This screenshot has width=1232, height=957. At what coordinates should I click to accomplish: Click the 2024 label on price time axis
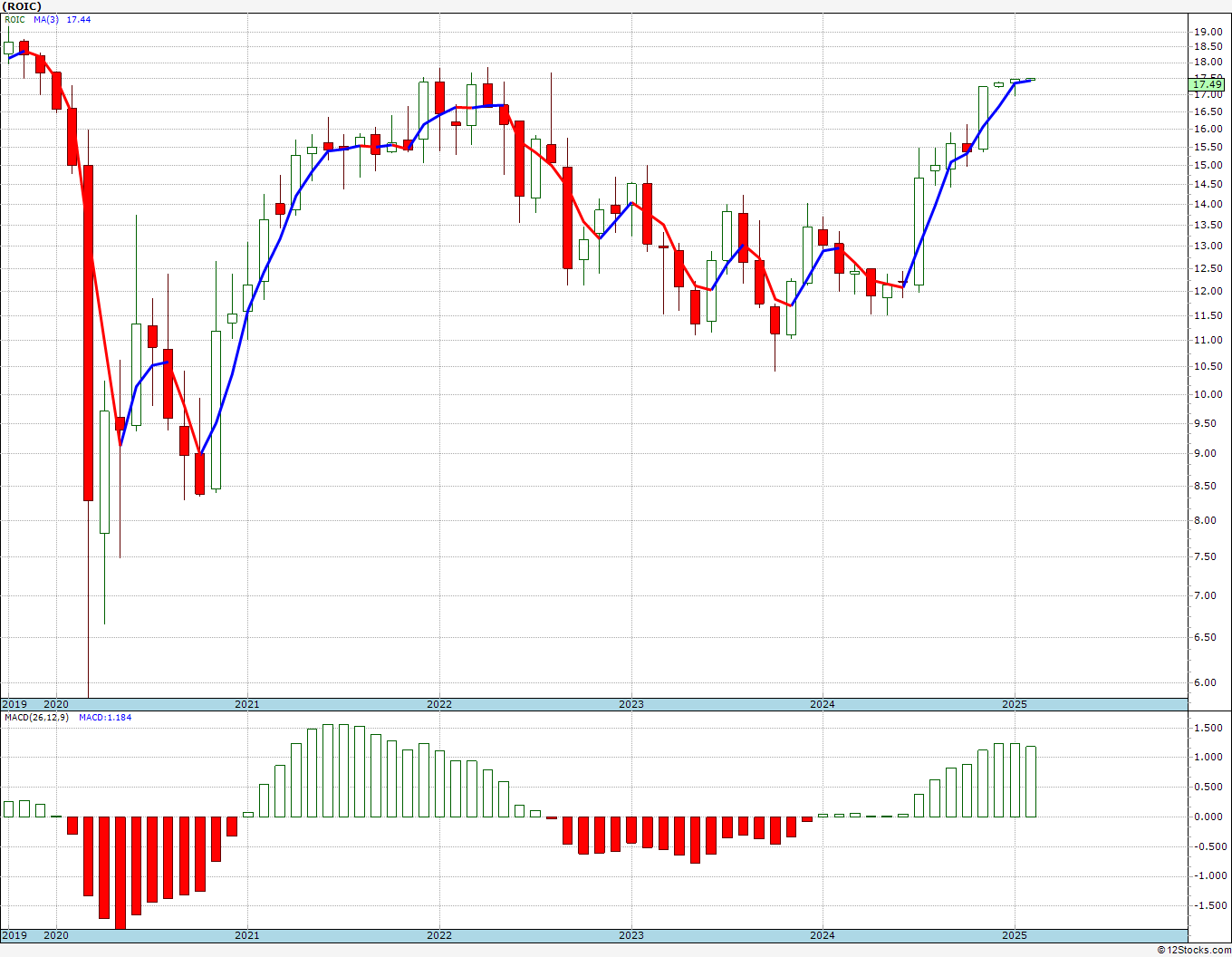click(823, 704)
